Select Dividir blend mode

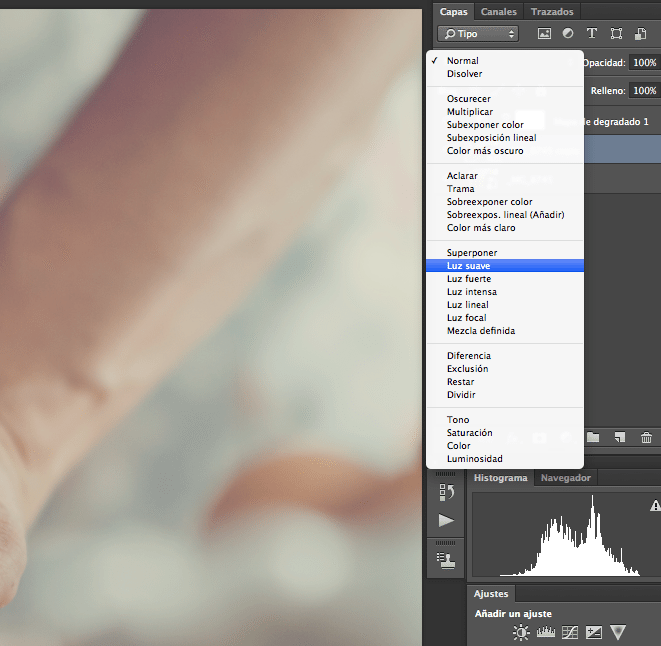[505, 395]
